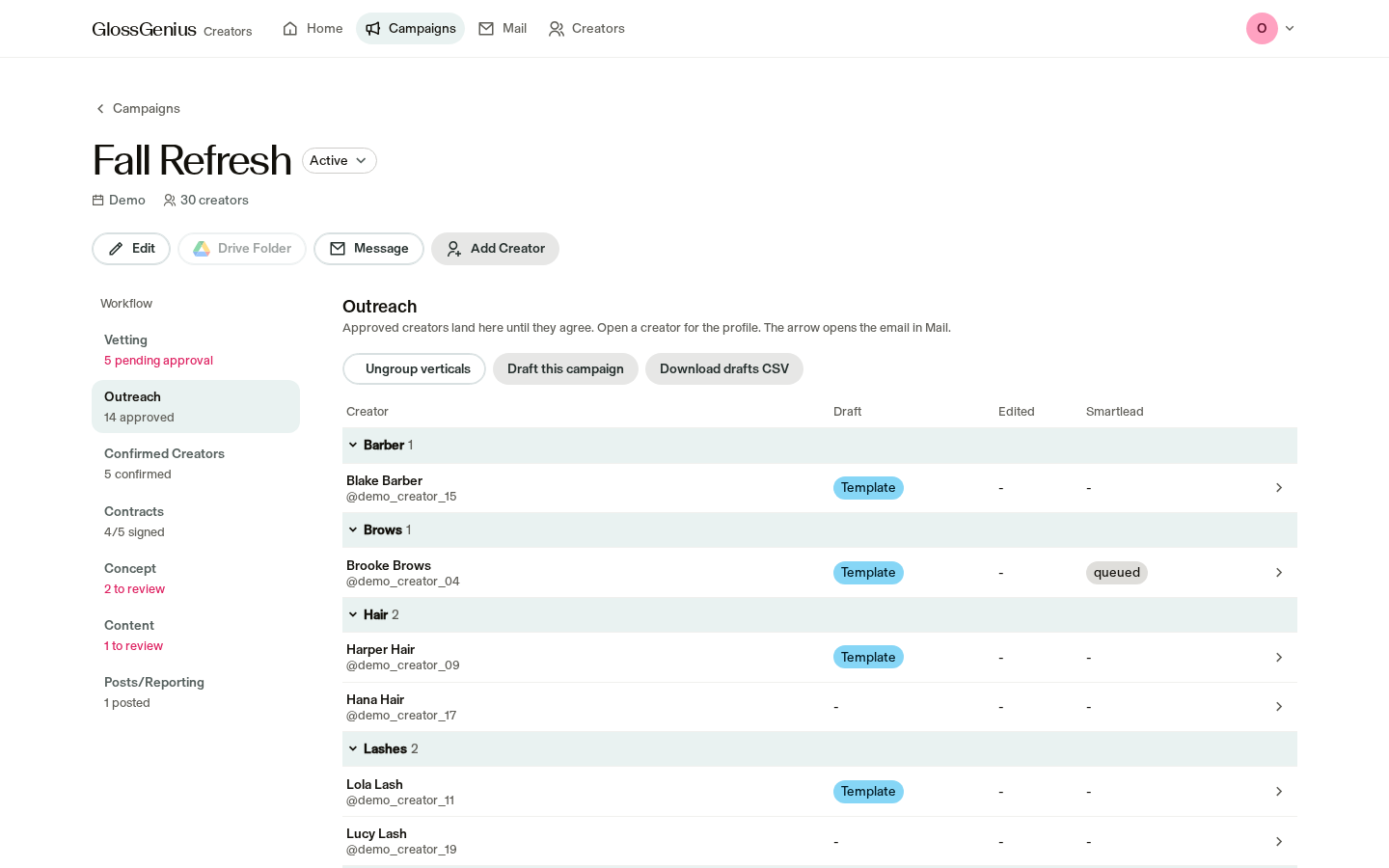Toggle Ungroup verticals

(x=414, y=369)
